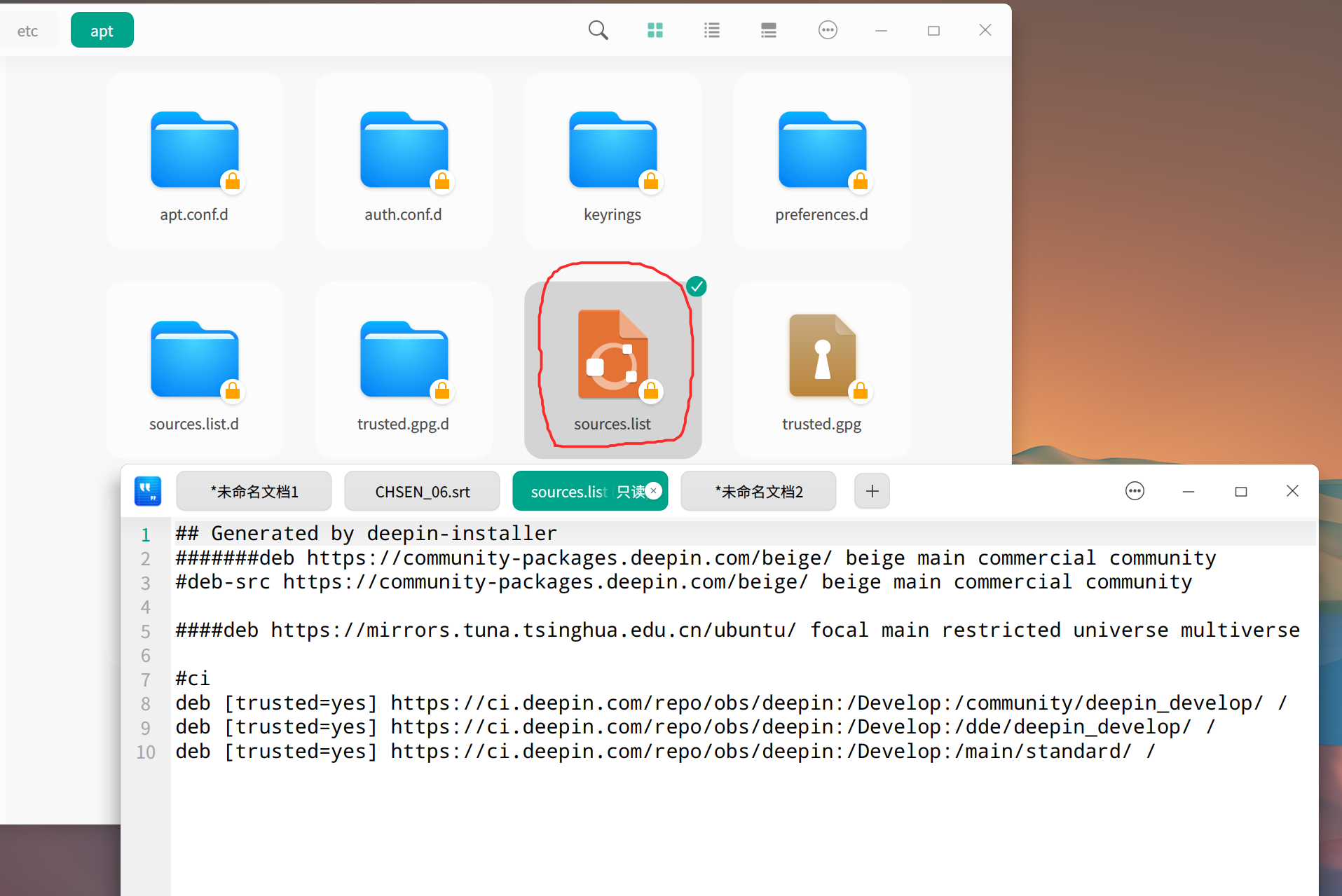Viewport: 1342px width, 896px height.
Task: Click the '#ci' comment line
Action: point(193,679)
